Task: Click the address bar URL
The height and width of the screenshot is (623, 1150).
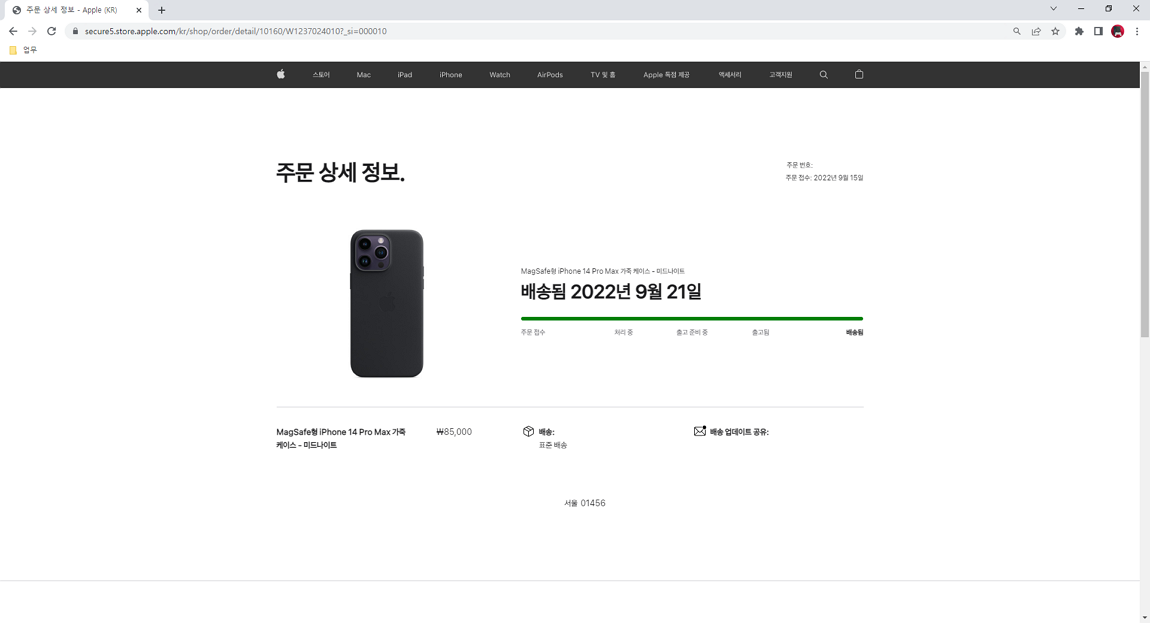Action: point(235,31)
